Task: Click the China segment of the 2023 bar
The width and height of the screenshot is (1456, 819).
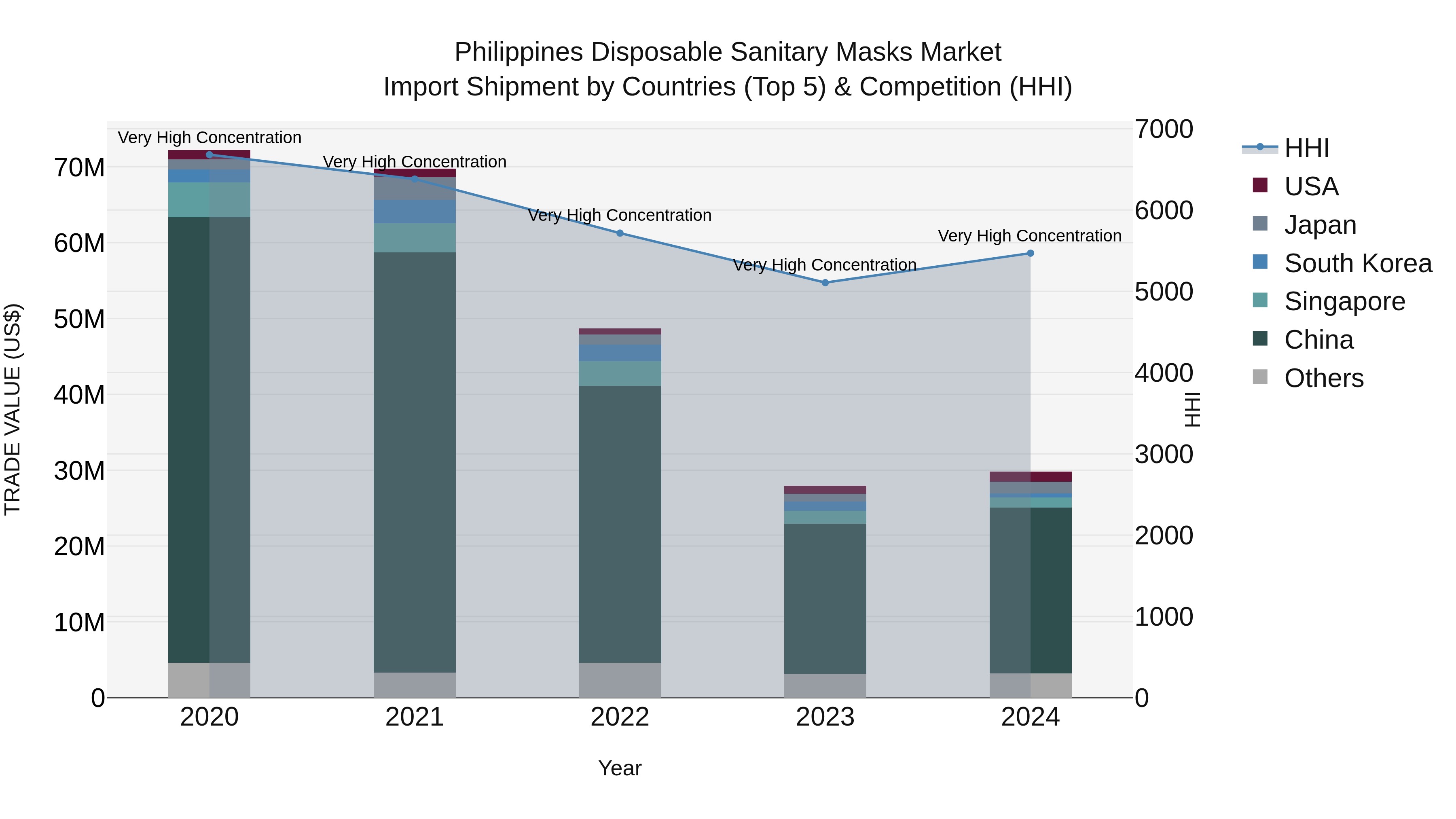Action: (825, 599)
